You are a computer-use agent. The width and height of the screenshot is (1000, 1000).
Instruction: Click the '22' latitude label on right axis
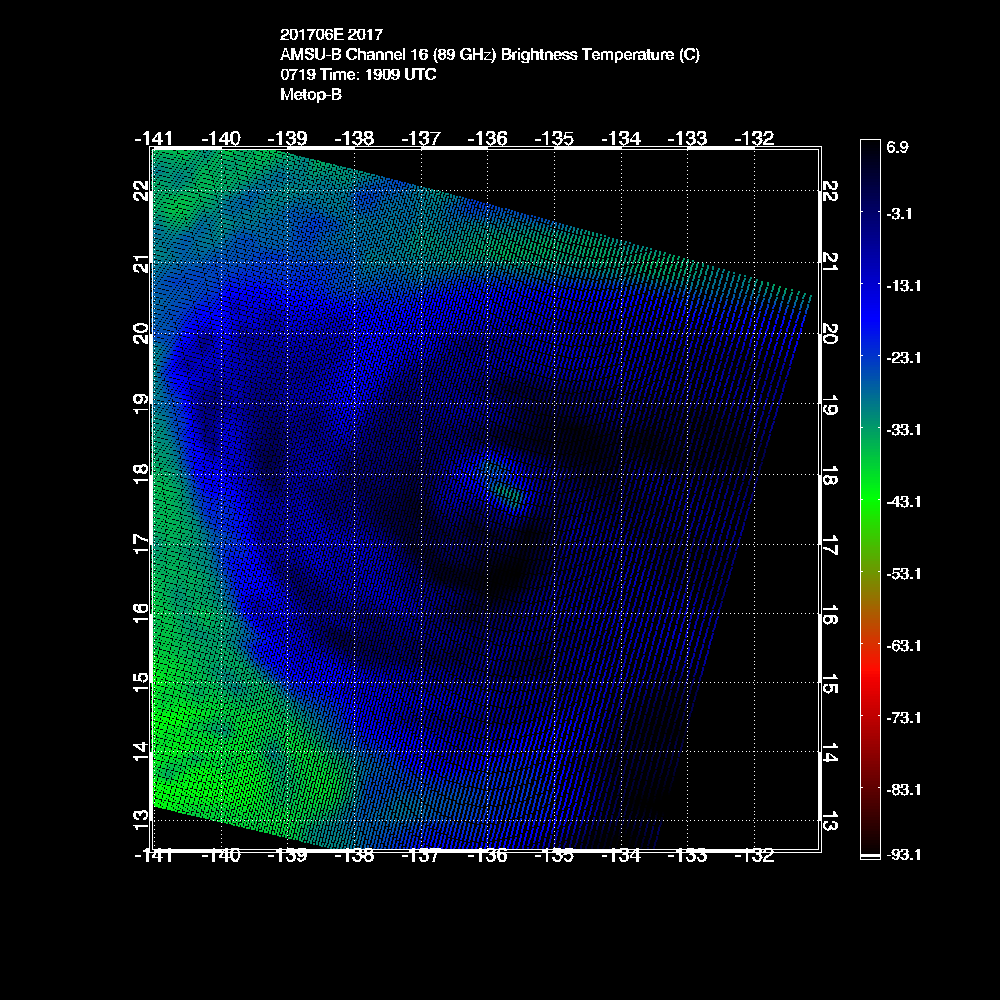pos(830,191)
